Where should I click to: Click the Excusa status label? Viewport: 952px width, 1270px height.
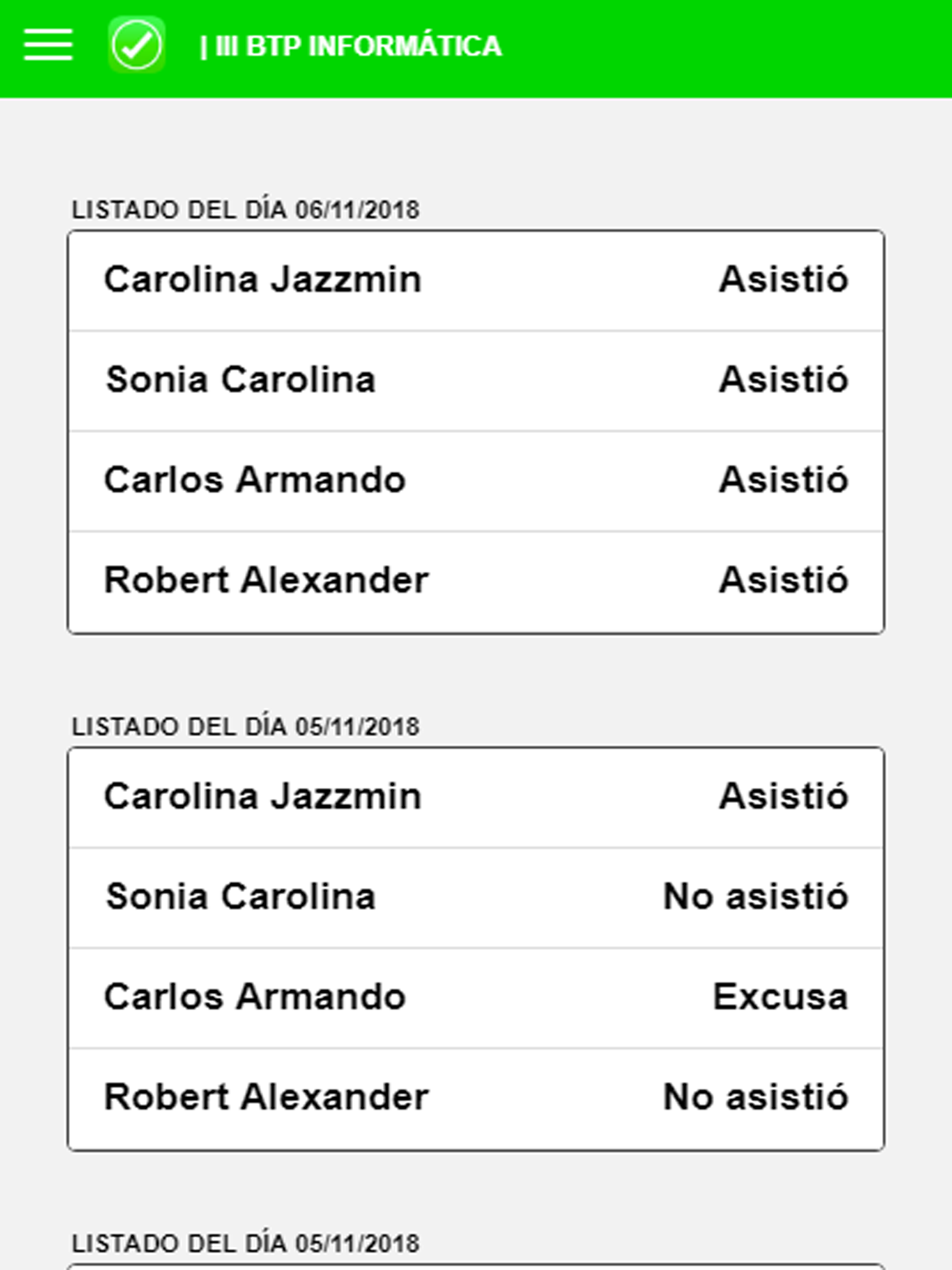[x=780, y=997]
